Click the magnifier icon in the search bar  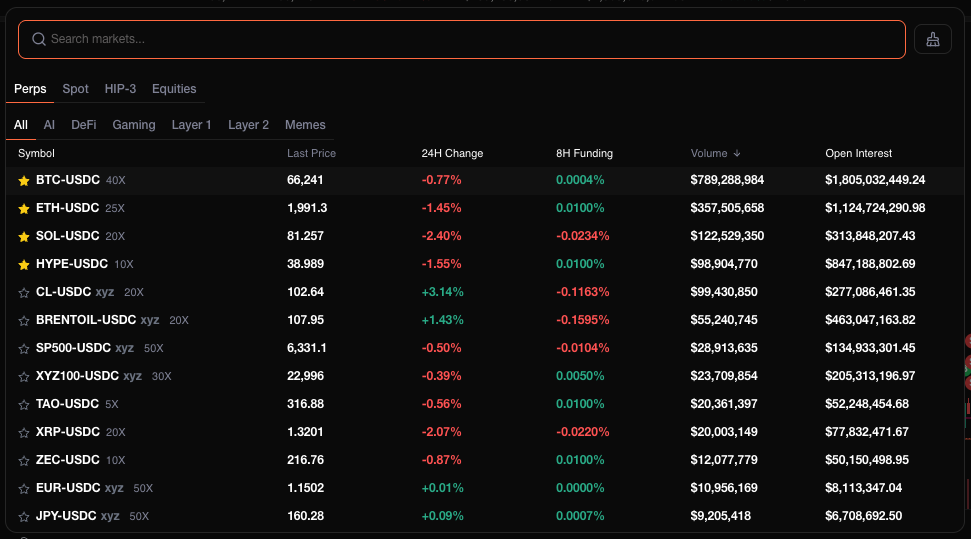click(x=39, y=39)
